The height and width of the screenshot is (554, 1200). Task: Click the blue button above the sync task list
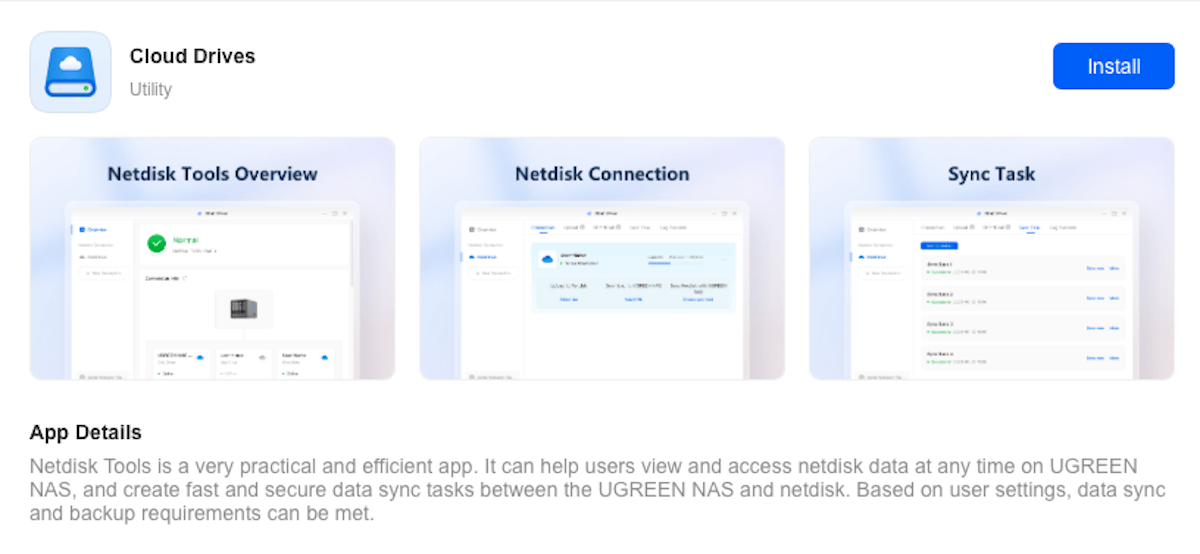pos(939,245)
